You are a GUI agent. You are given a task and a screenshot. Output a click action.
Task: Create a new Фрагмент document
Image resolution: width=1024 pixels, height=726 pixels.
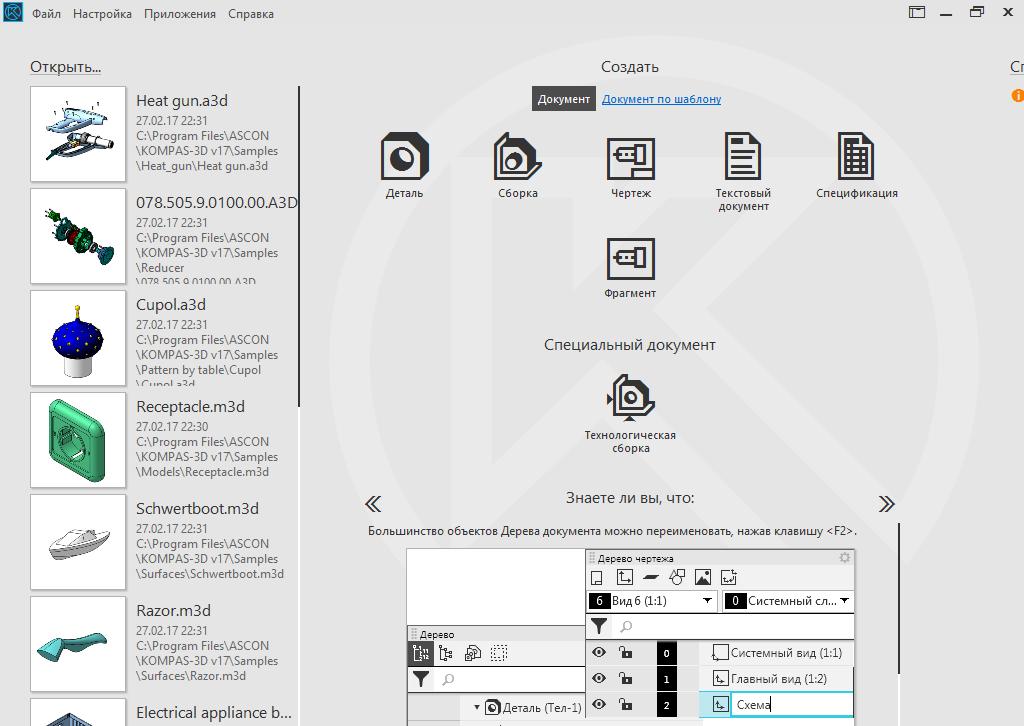[x=630, y=259]
